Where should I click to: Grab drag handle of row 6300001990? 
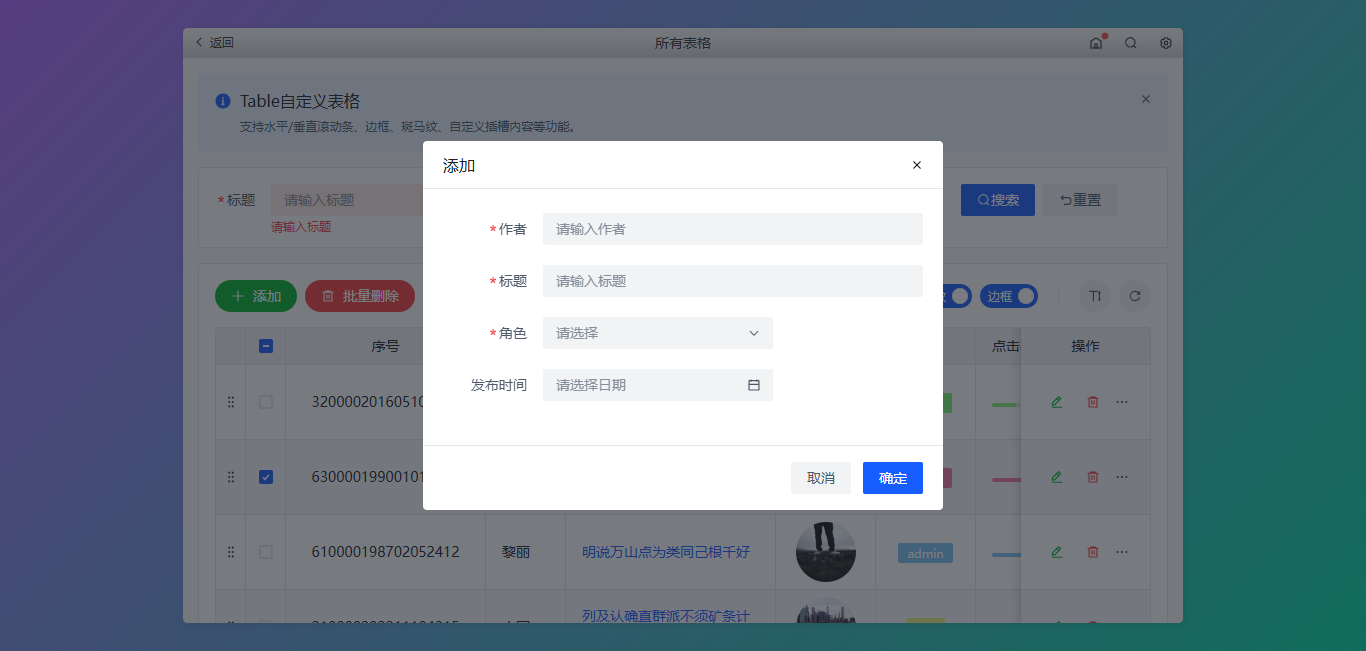click(231, 477)
